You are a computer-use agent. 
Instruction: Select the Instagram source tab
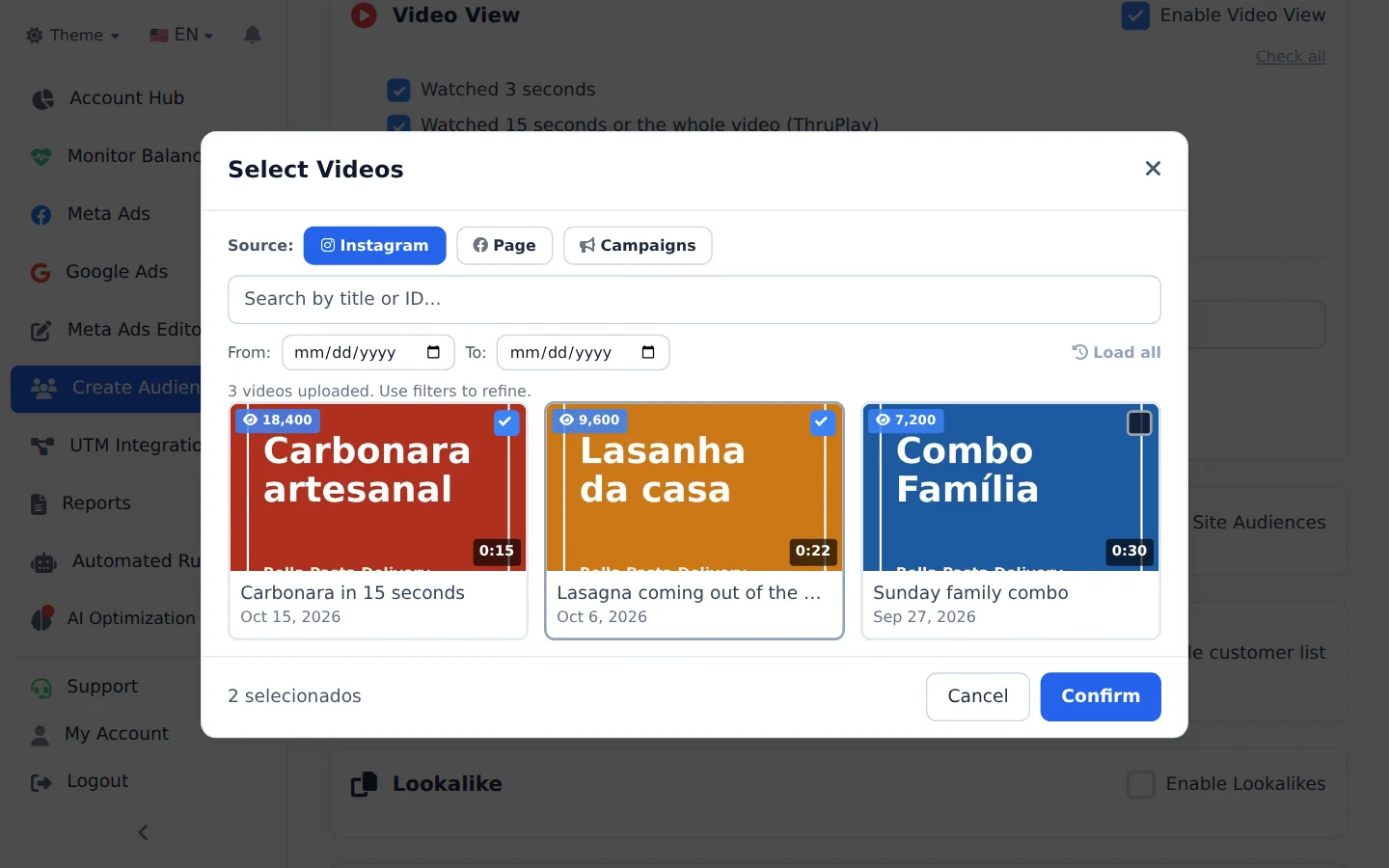375,246
